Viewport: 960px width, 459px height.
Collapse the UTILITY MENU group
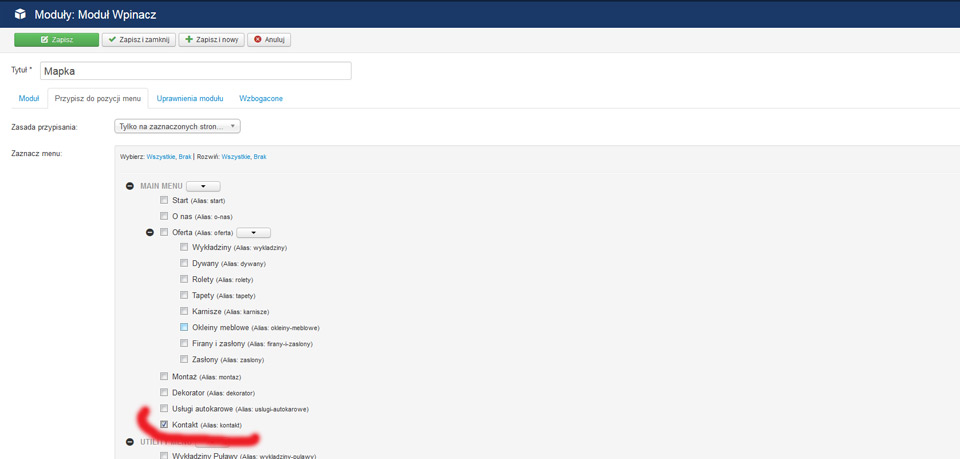coord(130,441)
